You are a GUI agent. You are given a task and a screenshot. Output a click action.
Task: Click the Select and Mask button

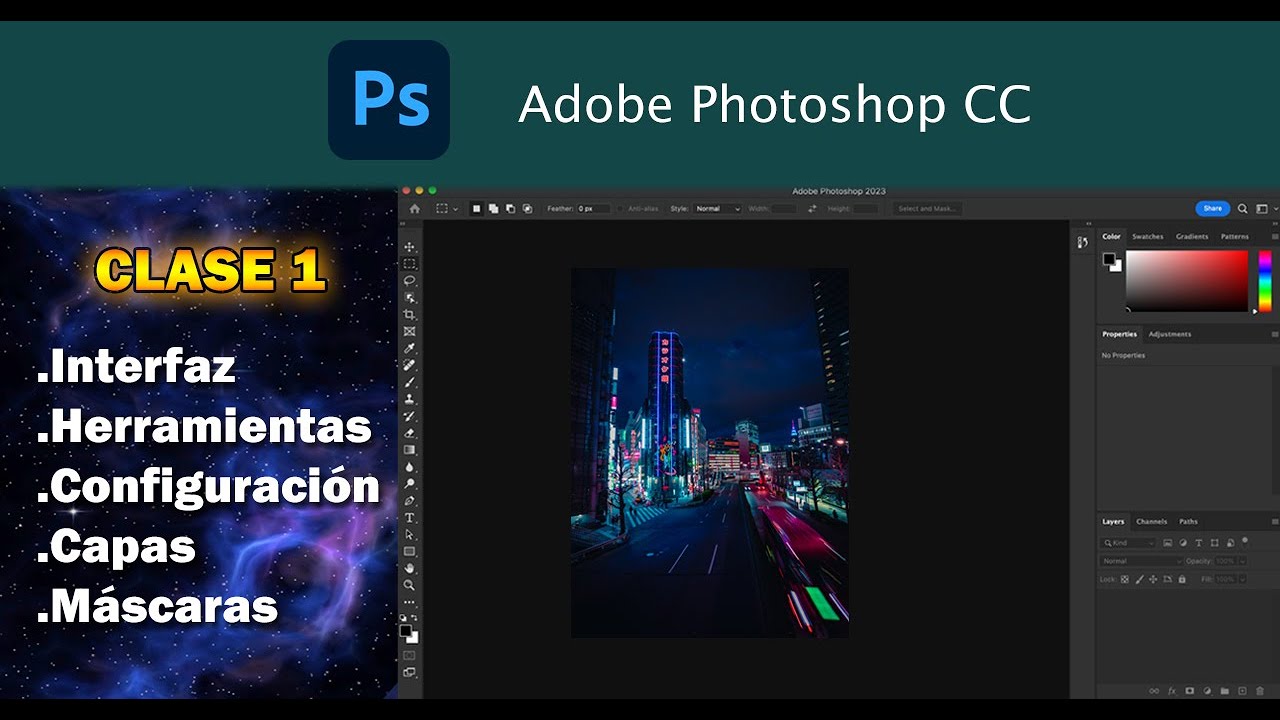click(928, 209)
